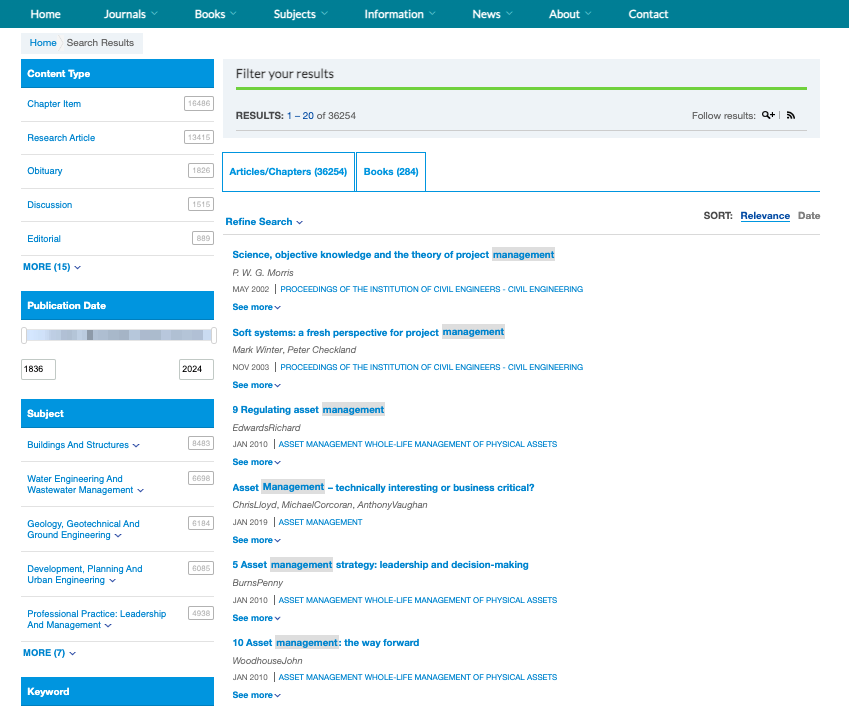This screenshot has height=711, width=849.
Task: Select the Articles/Chapters (36254) tab
Action: point(288,172)
